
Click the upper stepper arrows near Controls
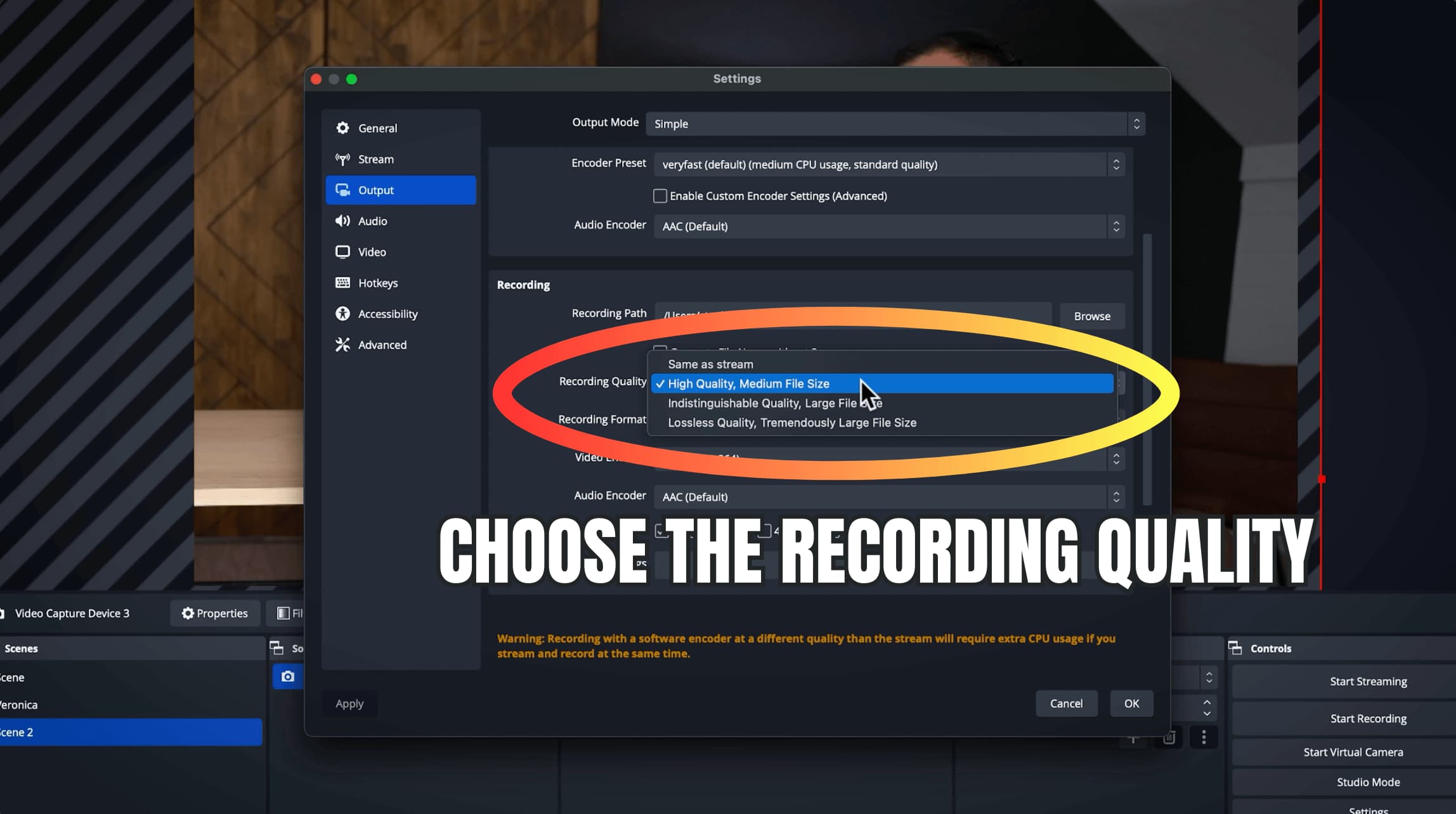tap(1209, 677)
